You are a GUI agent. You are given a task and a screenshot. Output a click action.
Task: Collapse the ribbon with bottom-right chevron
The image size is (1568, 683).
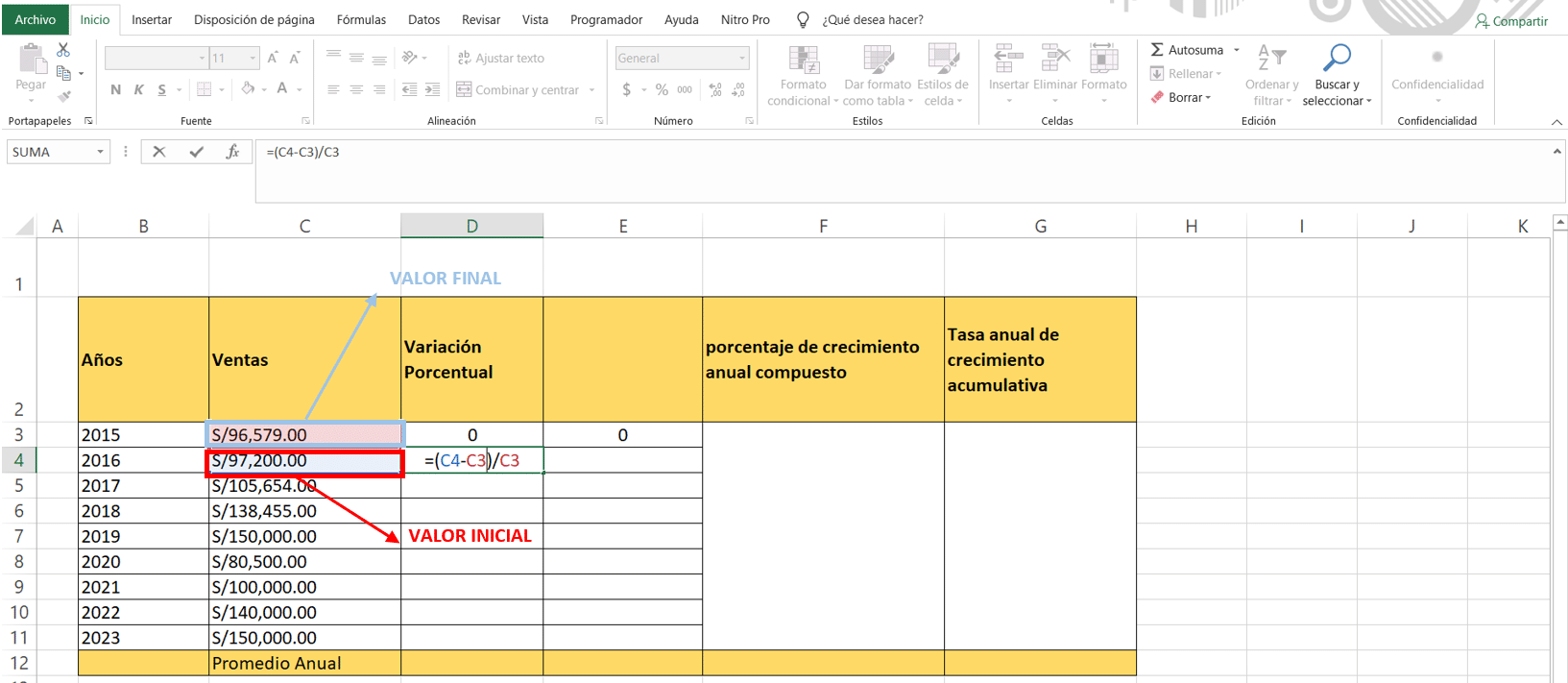[x=1556, y=122]
